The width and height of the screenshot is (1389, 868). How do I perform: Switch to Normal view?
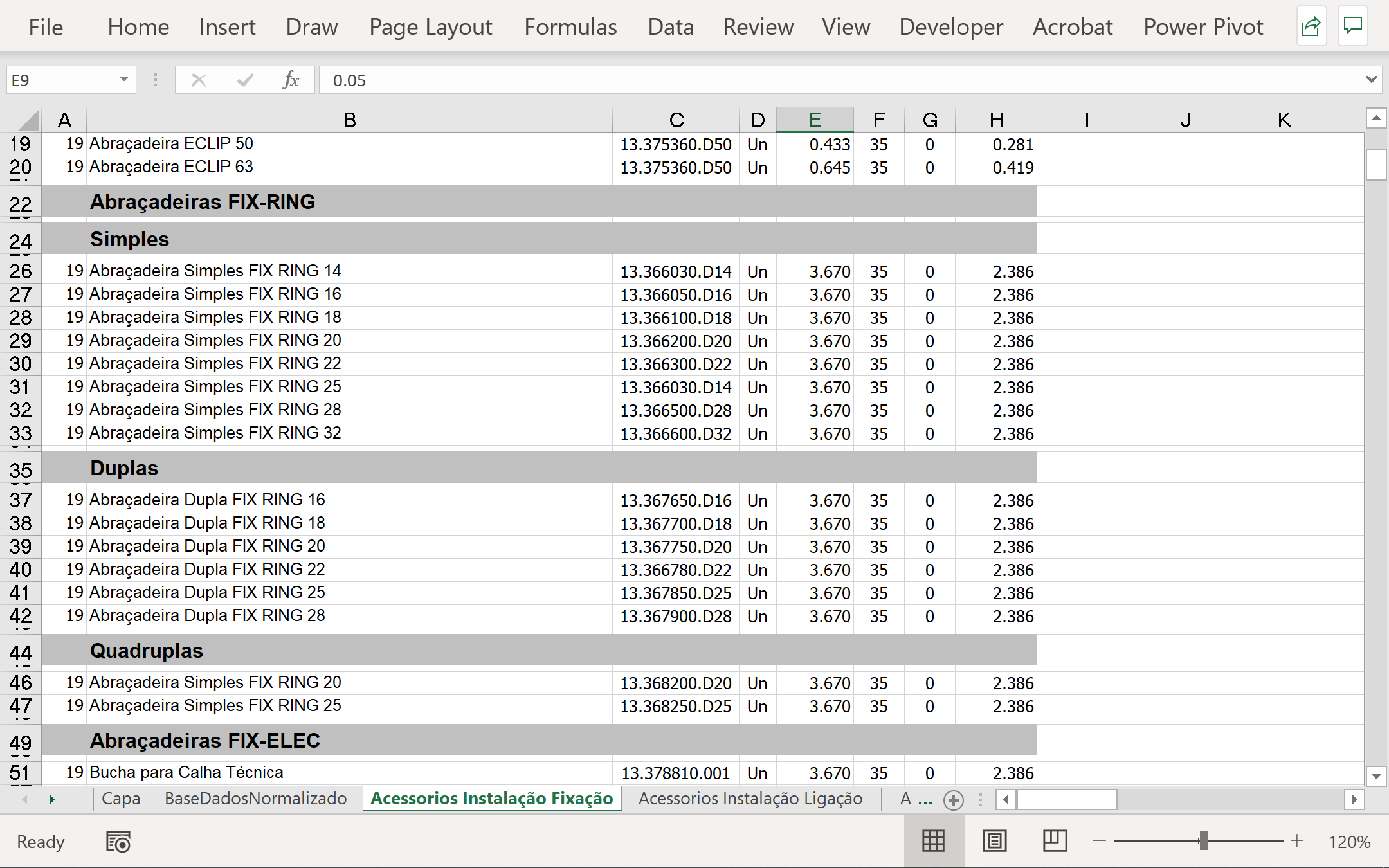tap(933, 841)
